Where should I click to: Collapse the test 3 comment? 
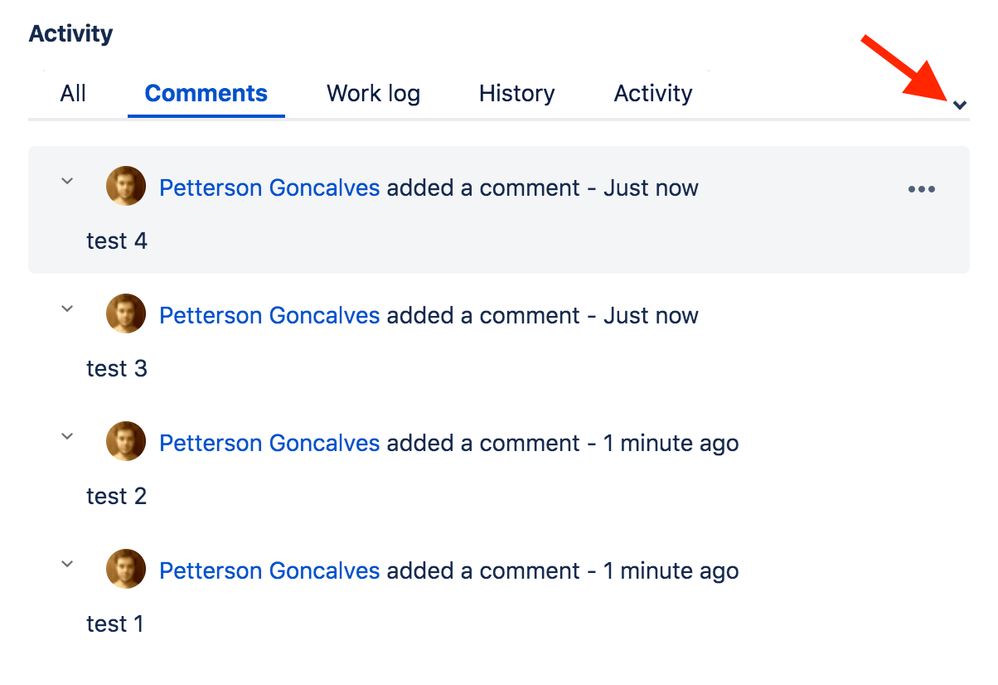click(66, 309)
